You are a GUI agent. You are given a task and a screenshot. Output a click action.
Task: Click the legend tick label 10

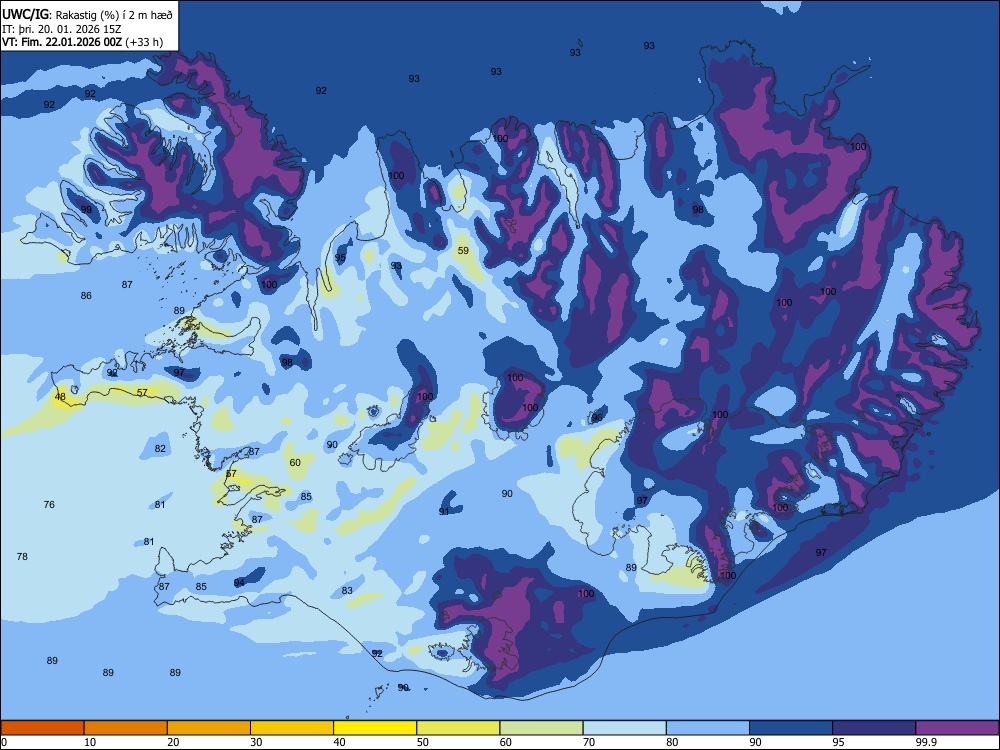90,742
